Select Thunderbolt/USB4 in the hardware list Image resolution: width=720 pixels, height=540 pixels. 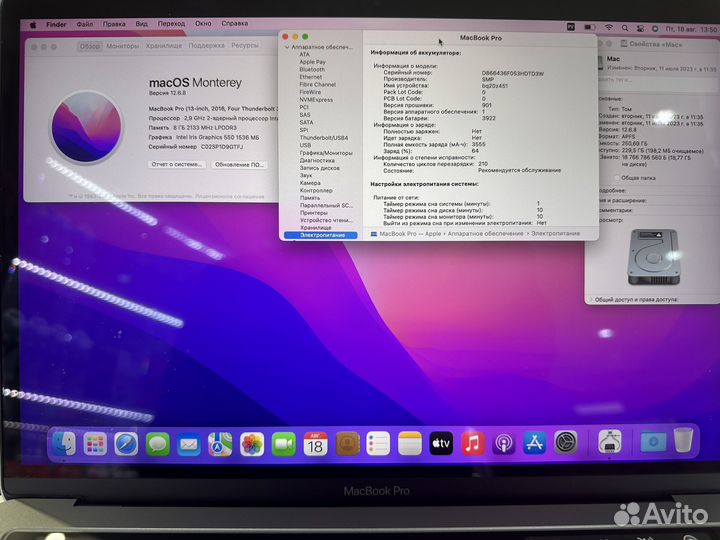coord(324,138)
